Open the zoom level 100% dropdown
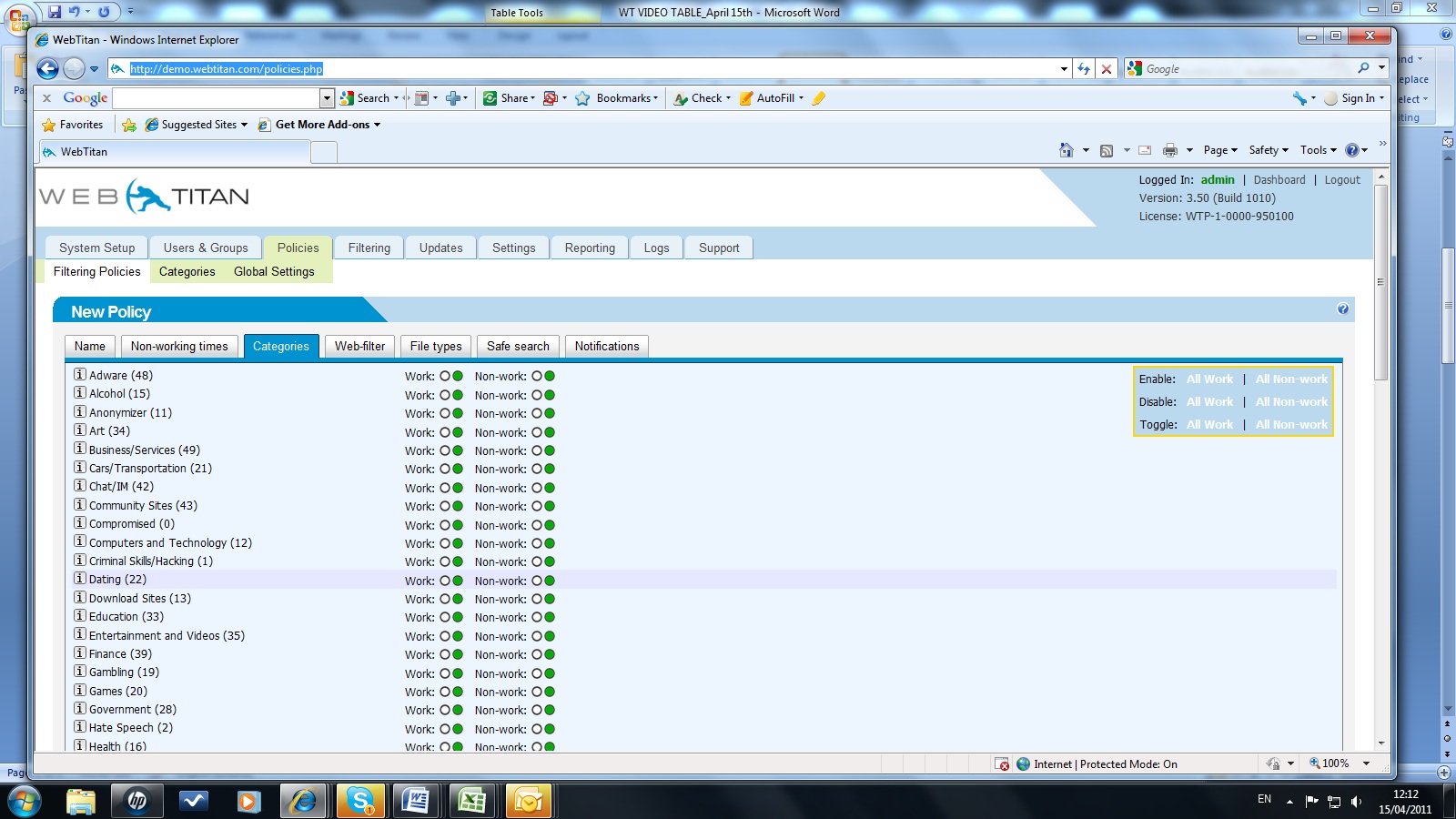 (x=1366, y=763)
